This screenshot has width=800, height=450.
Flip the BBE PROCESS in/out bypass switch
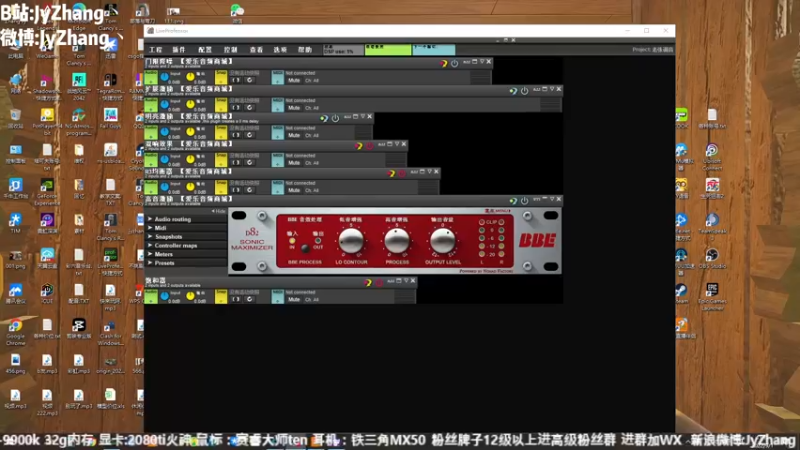[305, 248]
